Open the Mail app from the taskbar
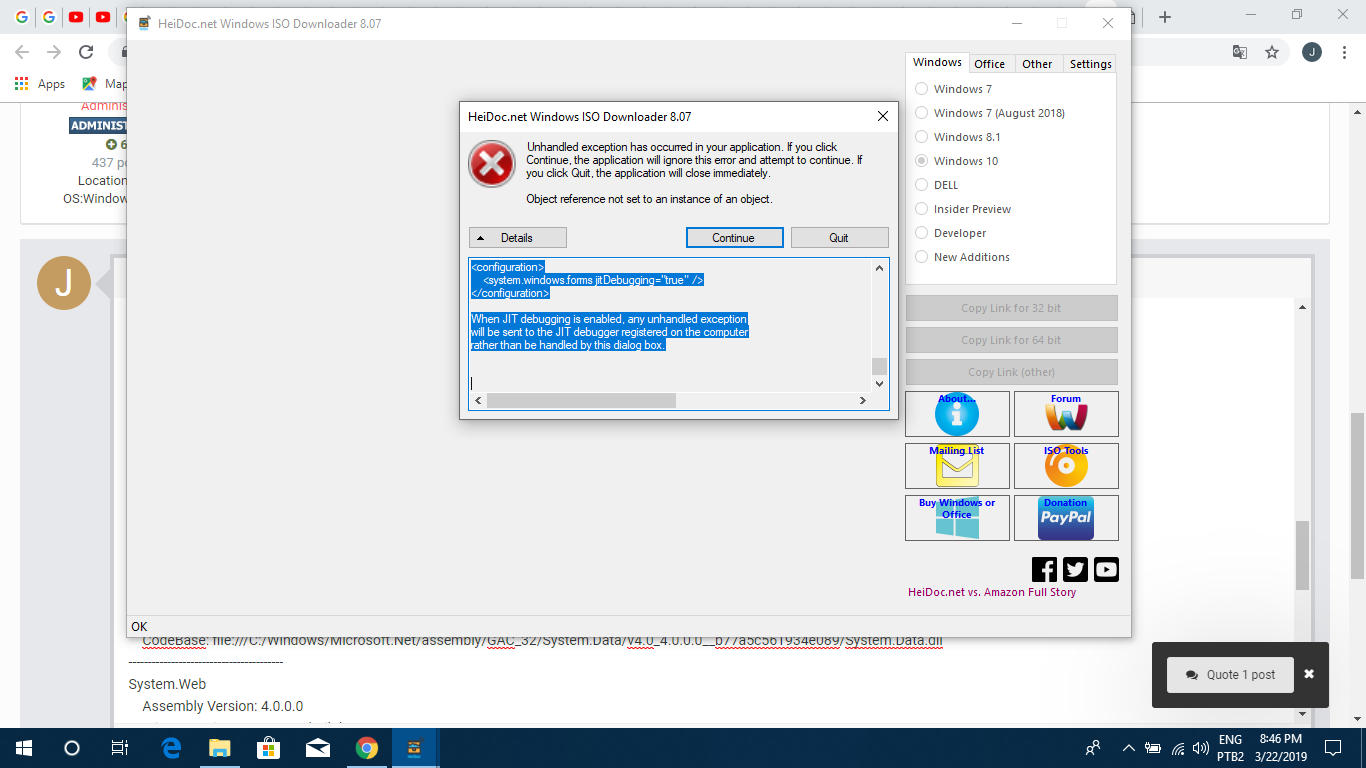Screen dimensions: 1366x768 tap(318, 748)
